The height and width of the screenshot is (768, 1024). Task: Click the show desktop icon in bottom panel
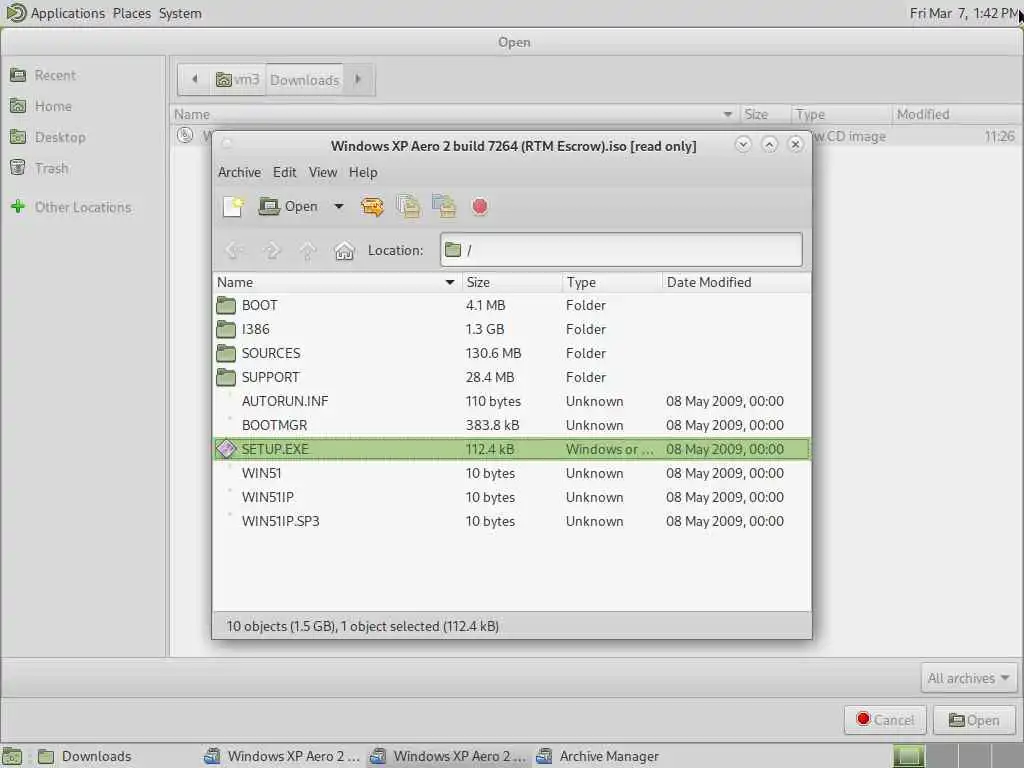(12, 756)
